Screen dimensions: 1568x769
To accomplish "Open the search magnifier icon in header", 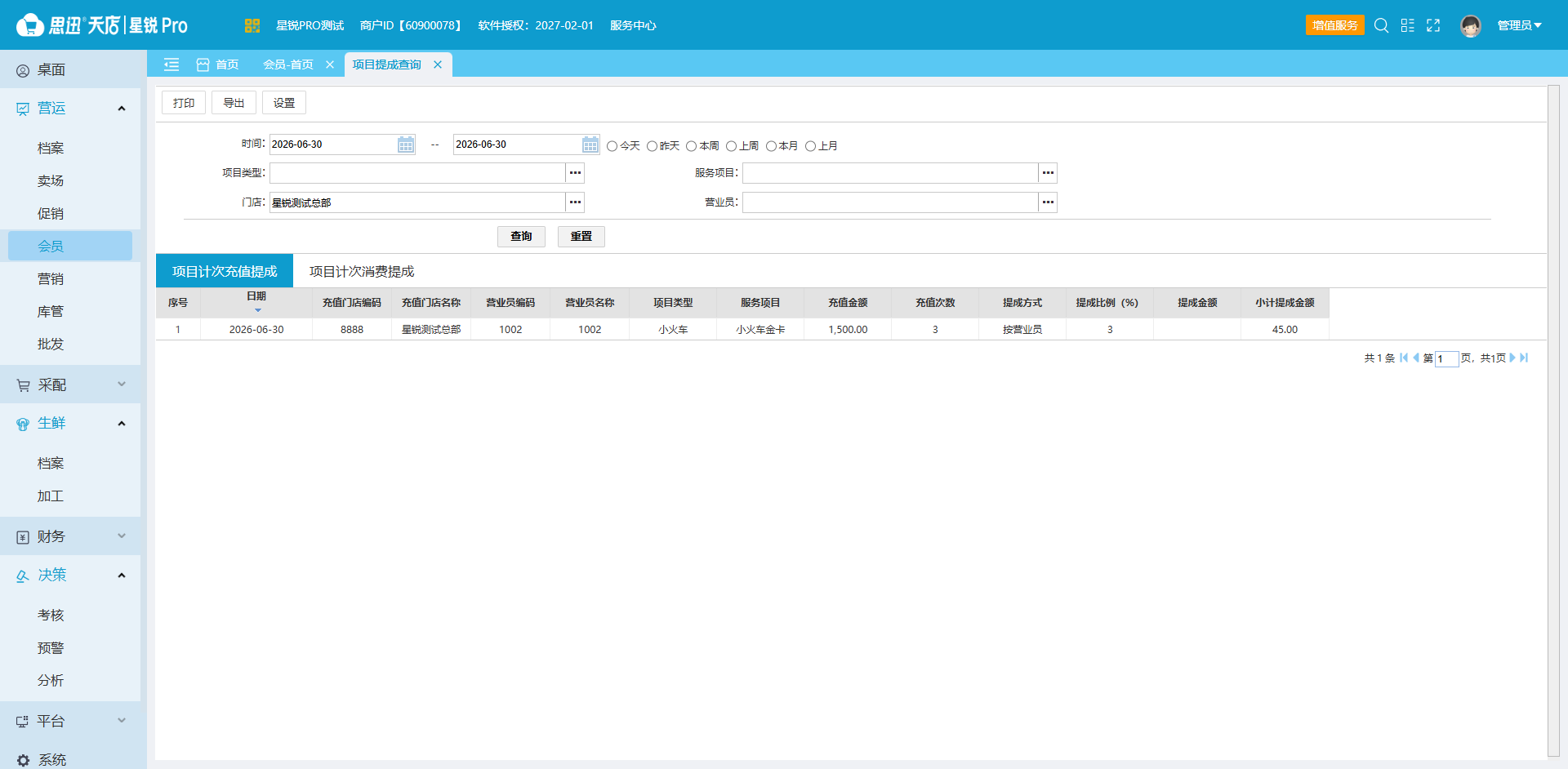I will click(x=1381, y=25).
